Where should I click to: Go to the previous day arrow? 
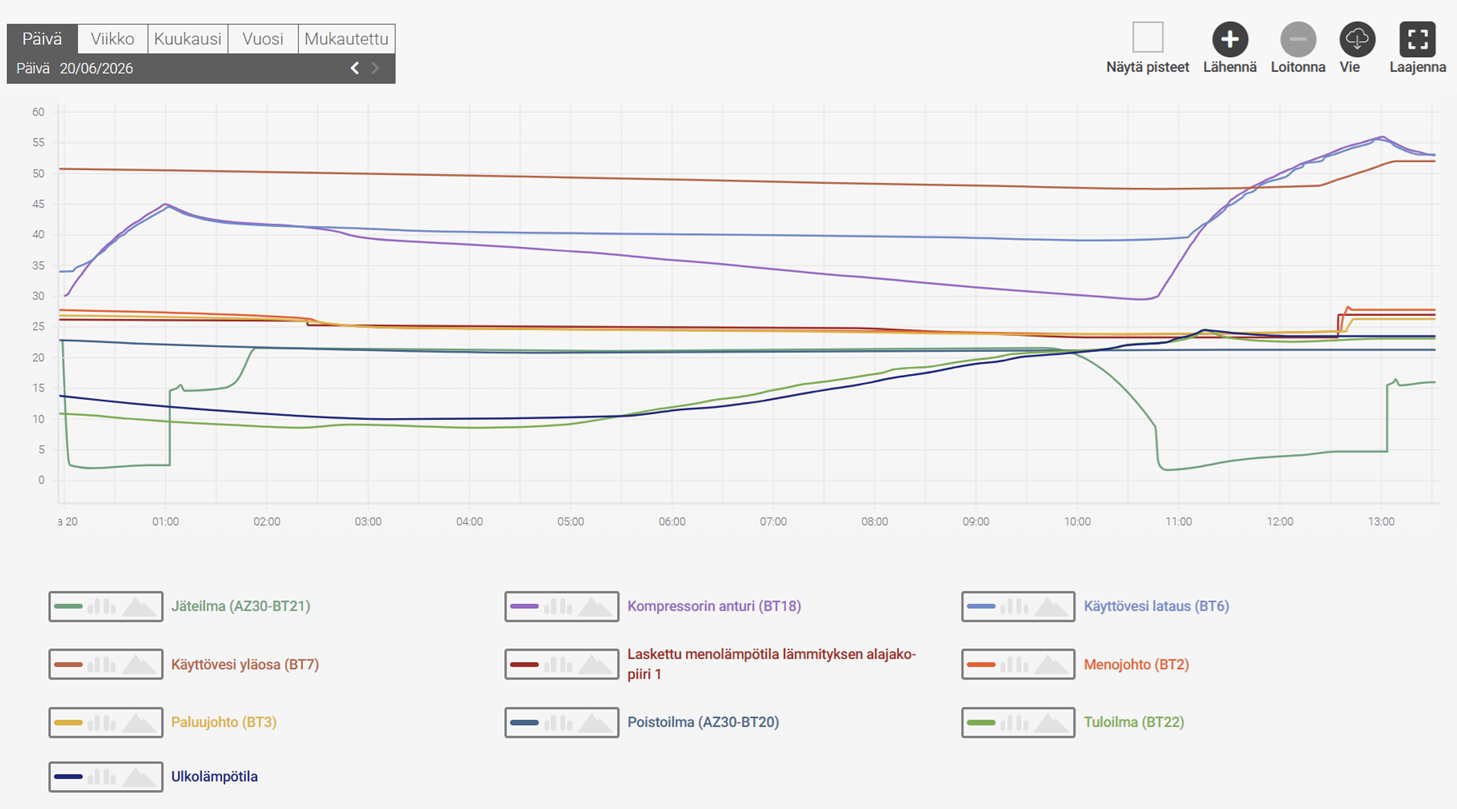[x=354, y=68]
